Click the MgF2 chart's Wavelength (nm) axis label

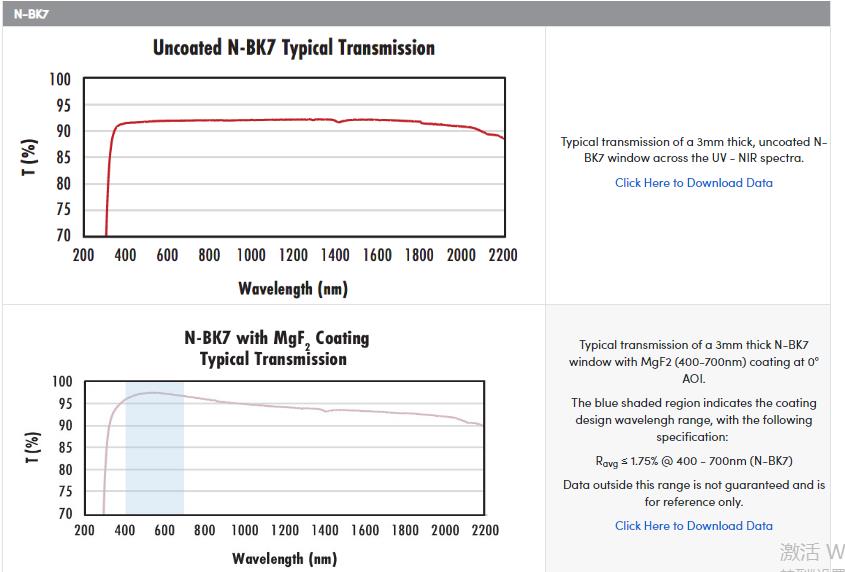tap(284, 558)
